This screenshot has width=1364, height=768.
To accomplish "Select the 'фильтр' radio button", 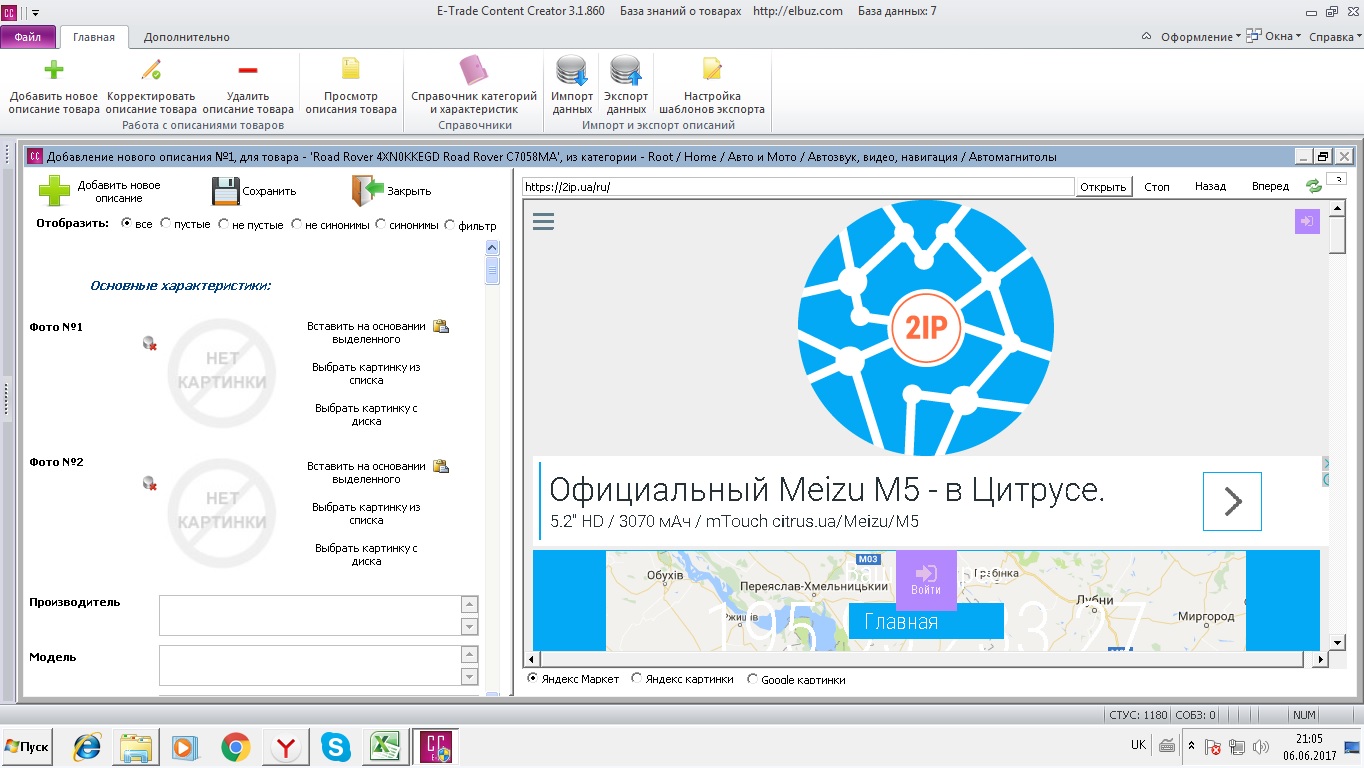I will pos(449,224).
